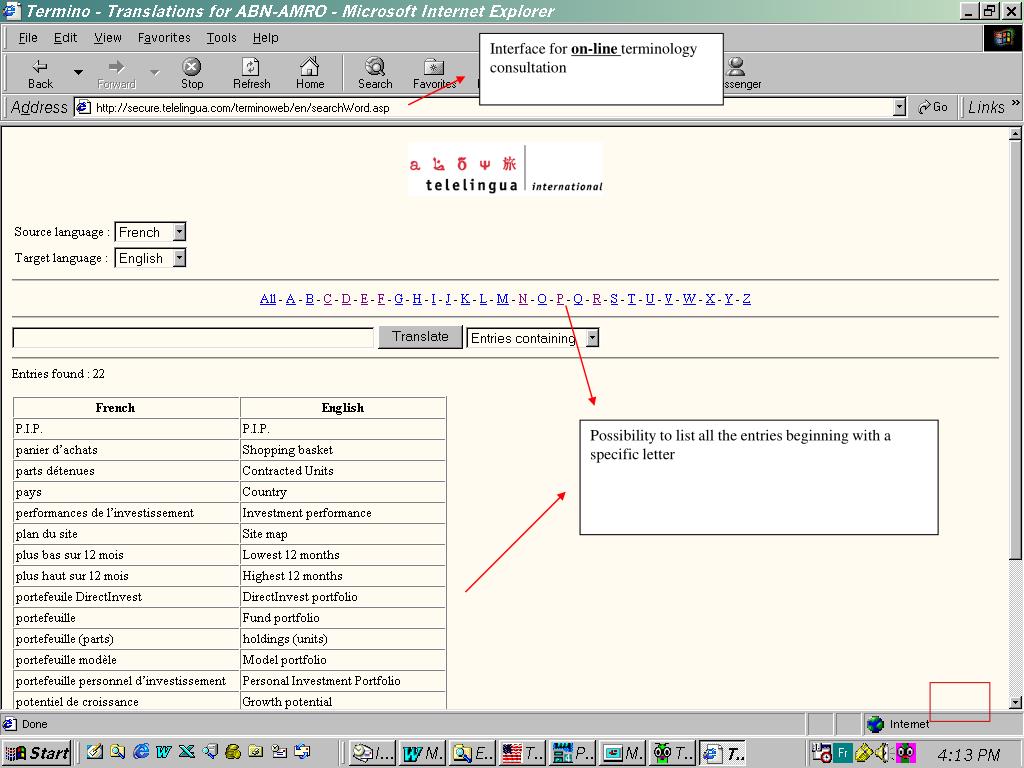Open the Tools menu
Viewport: 1024px width, 768px height.
221,38
